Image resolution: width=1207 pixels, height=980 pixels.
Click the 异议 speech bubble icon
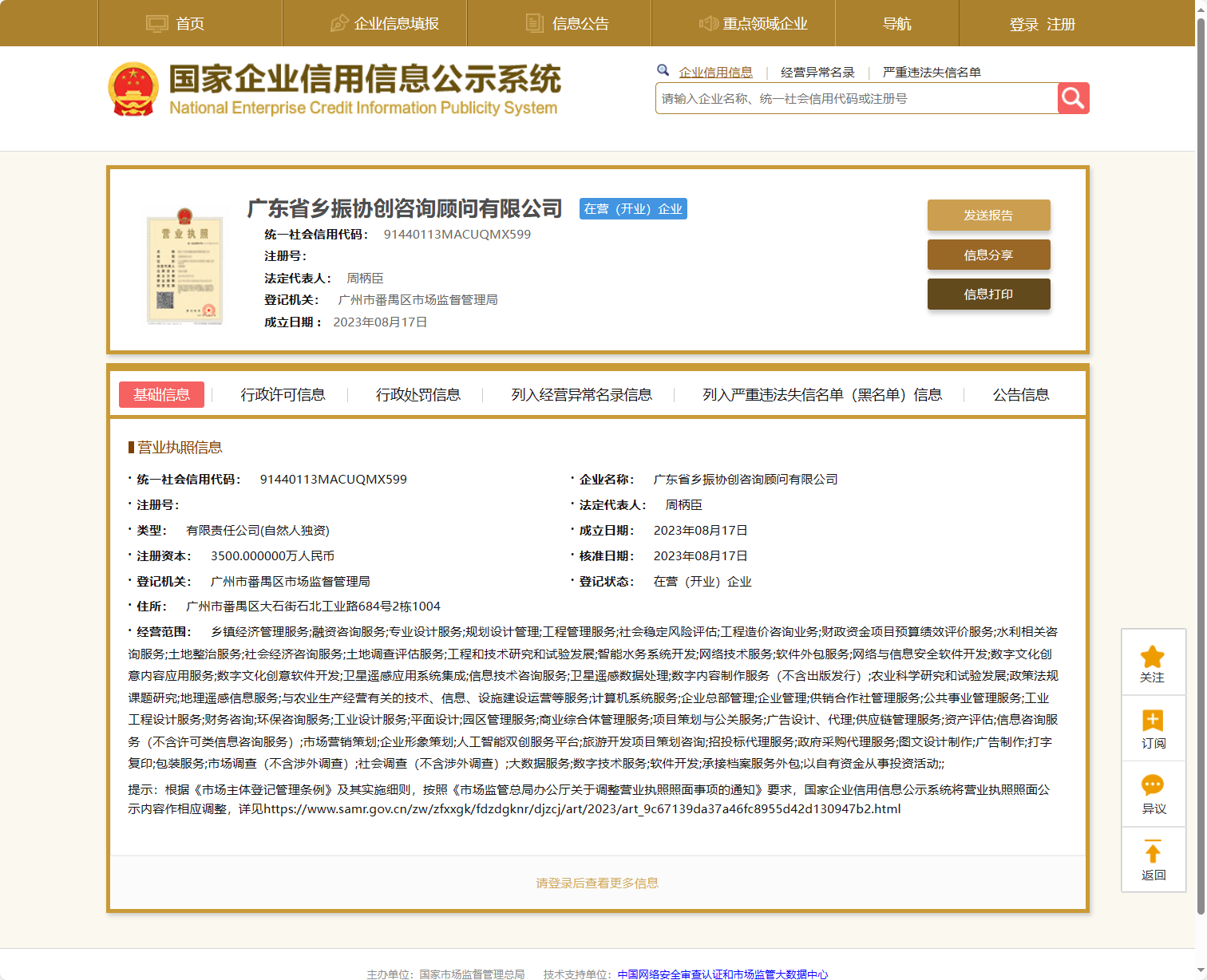(x=1153, y=786)
